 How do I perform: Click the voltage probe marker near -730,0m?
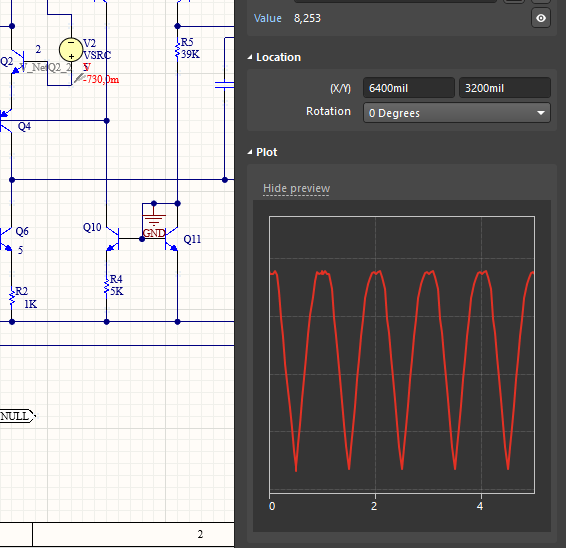click(79, 79)
